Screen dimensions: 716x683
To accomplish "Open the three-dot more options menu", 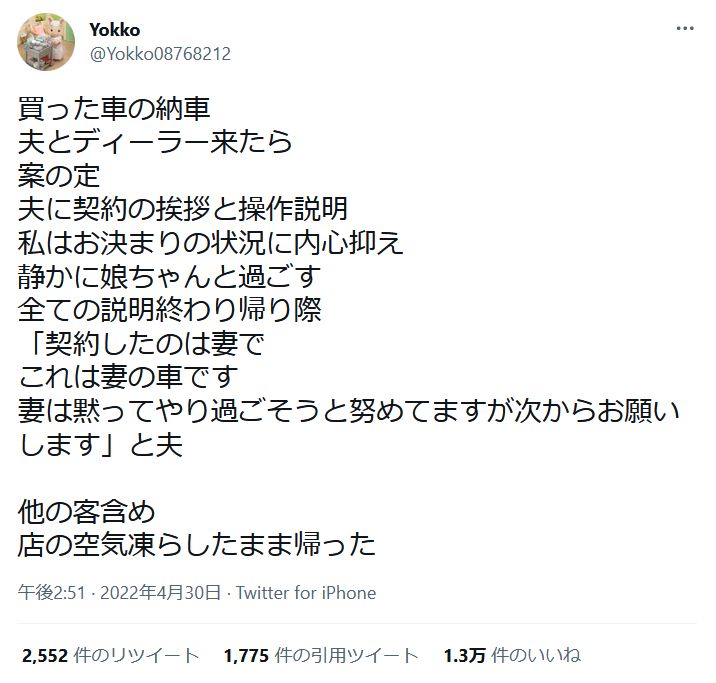I will [x=685, y=29].
